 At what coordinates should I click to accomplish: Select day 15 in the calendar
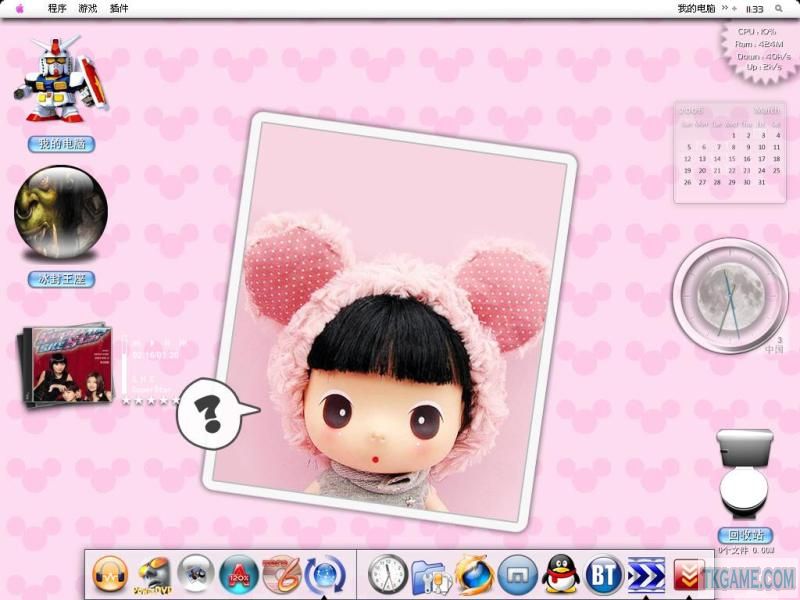point(732,159)
